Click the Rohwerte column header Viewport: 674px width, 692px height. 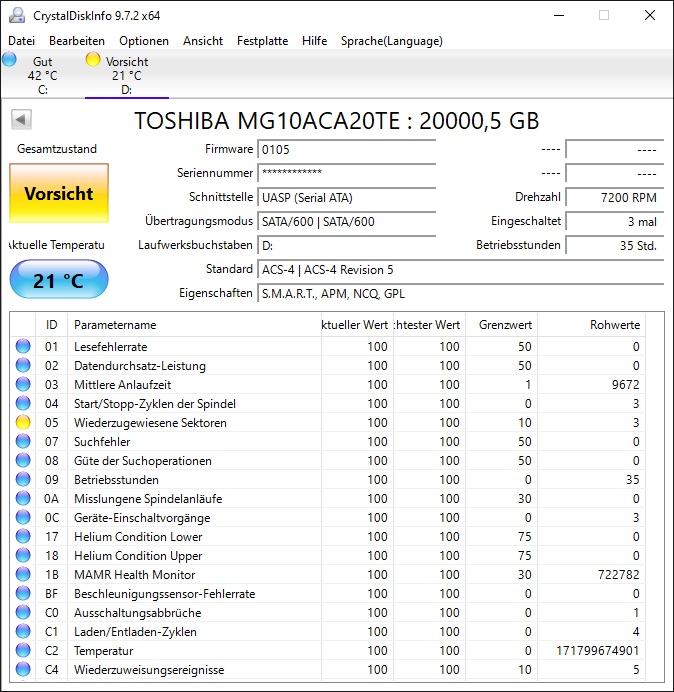pyautogui.click(x=591, y=325)
